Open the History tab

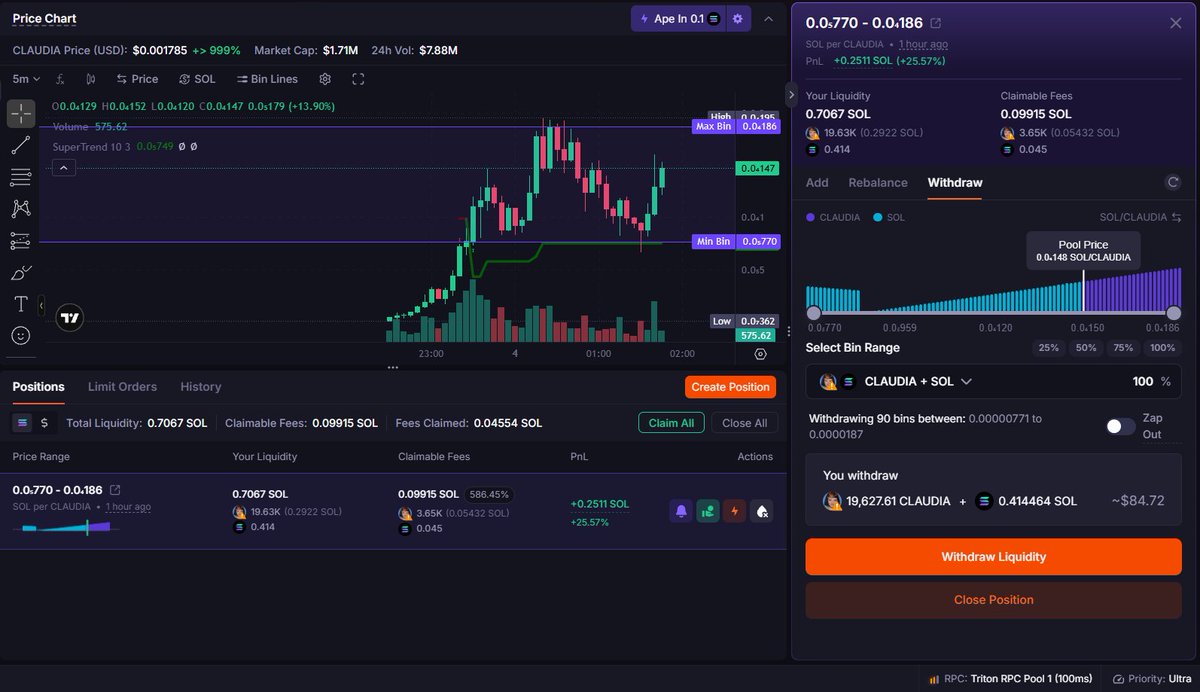(x=201, y=387)
